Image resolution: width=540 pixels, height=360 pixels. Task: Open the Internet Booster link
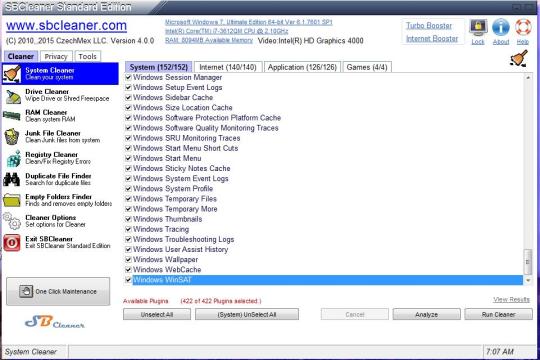432,39
